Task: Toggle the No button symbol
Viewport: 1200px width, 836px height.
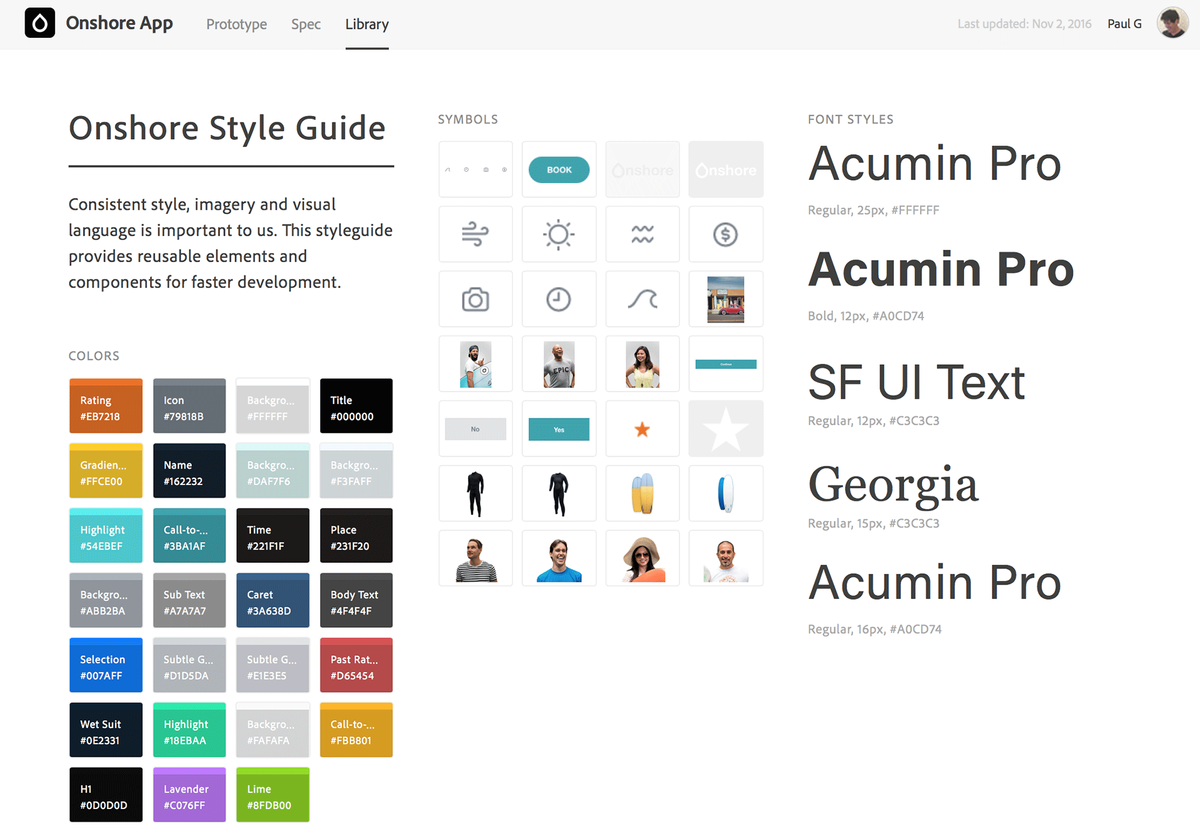Action: [x=475, y=428]
